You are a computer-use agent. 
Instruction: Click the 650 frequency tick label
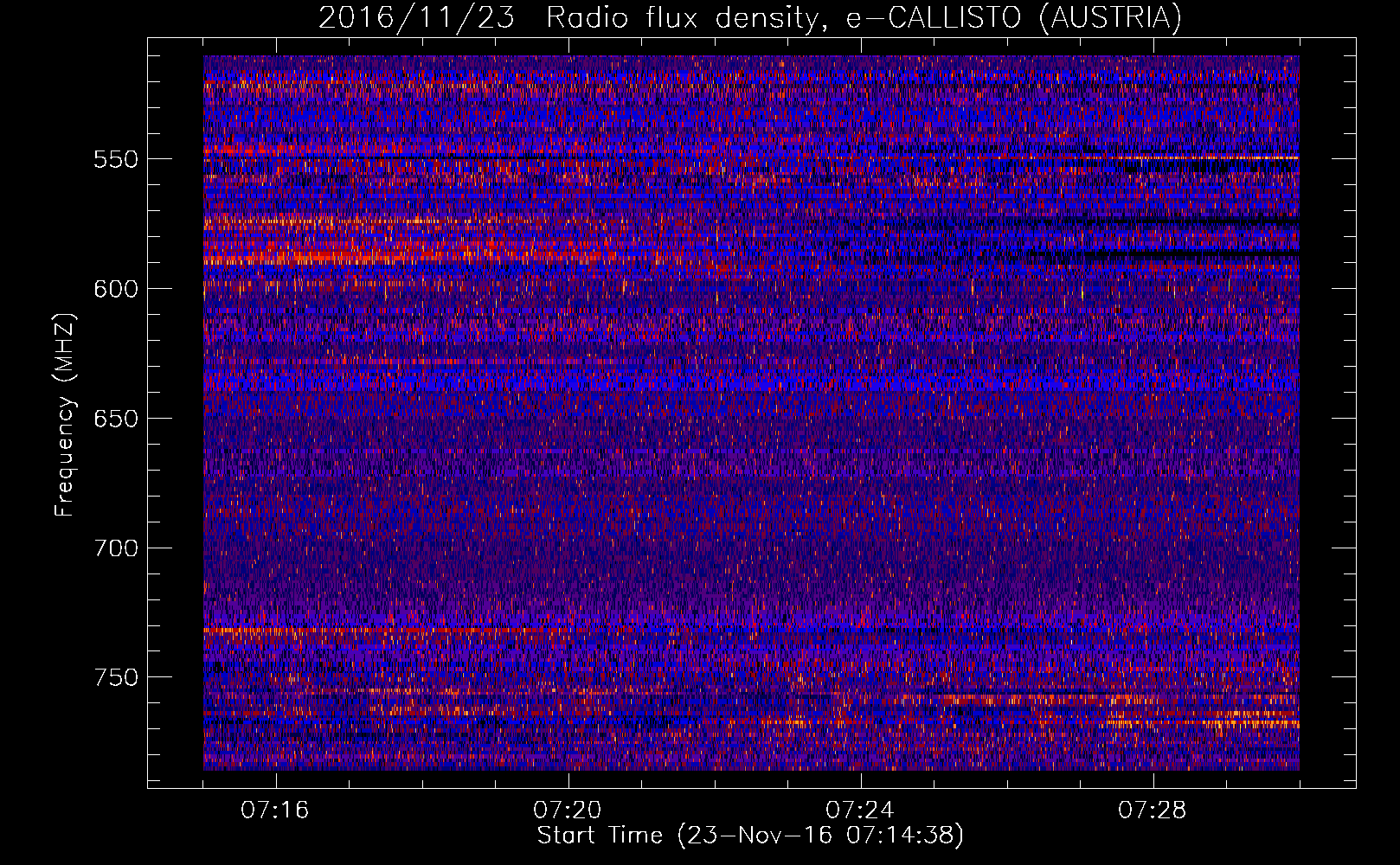(x=116, y=419)
